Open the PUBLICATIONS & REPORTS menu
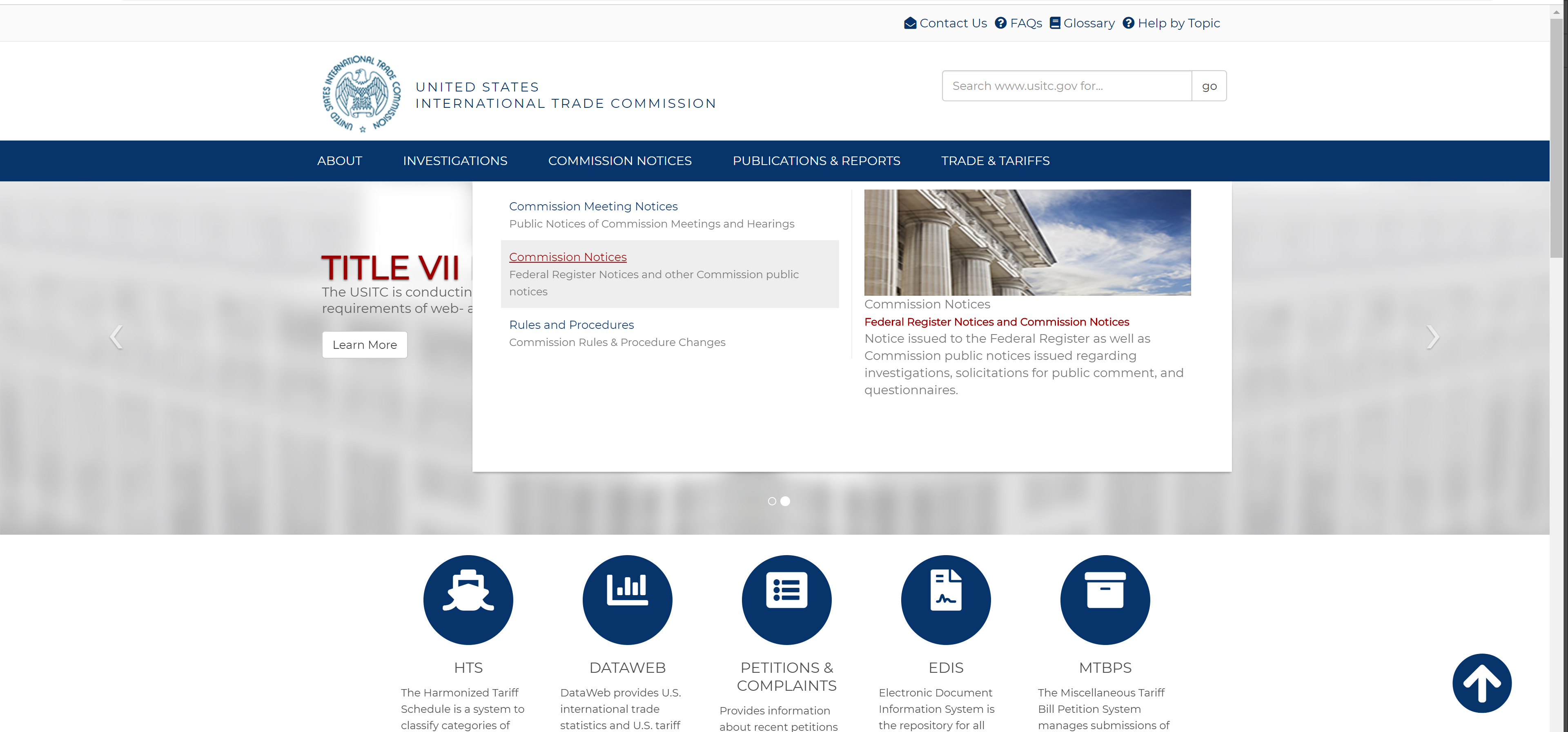 (816, 161)
